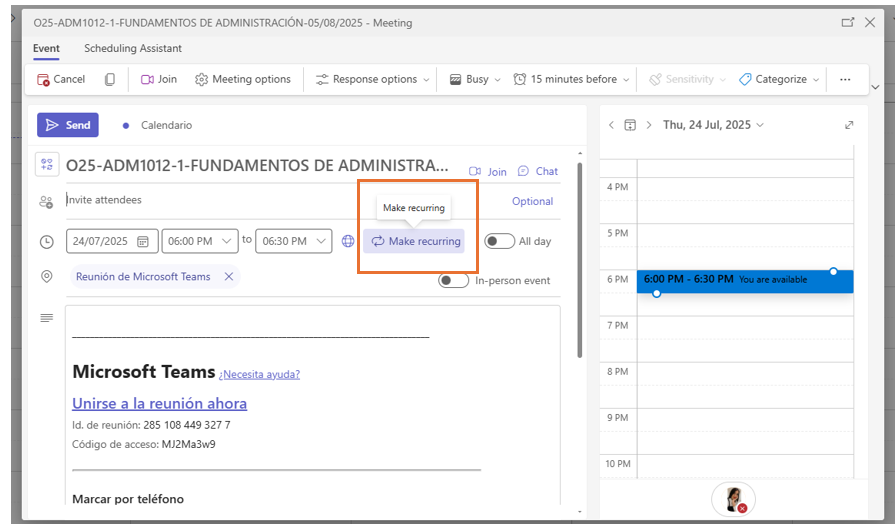The height and width of the screenshot is (528, 895).
Task: Click the Make recurring button
Action: point(414,241)
